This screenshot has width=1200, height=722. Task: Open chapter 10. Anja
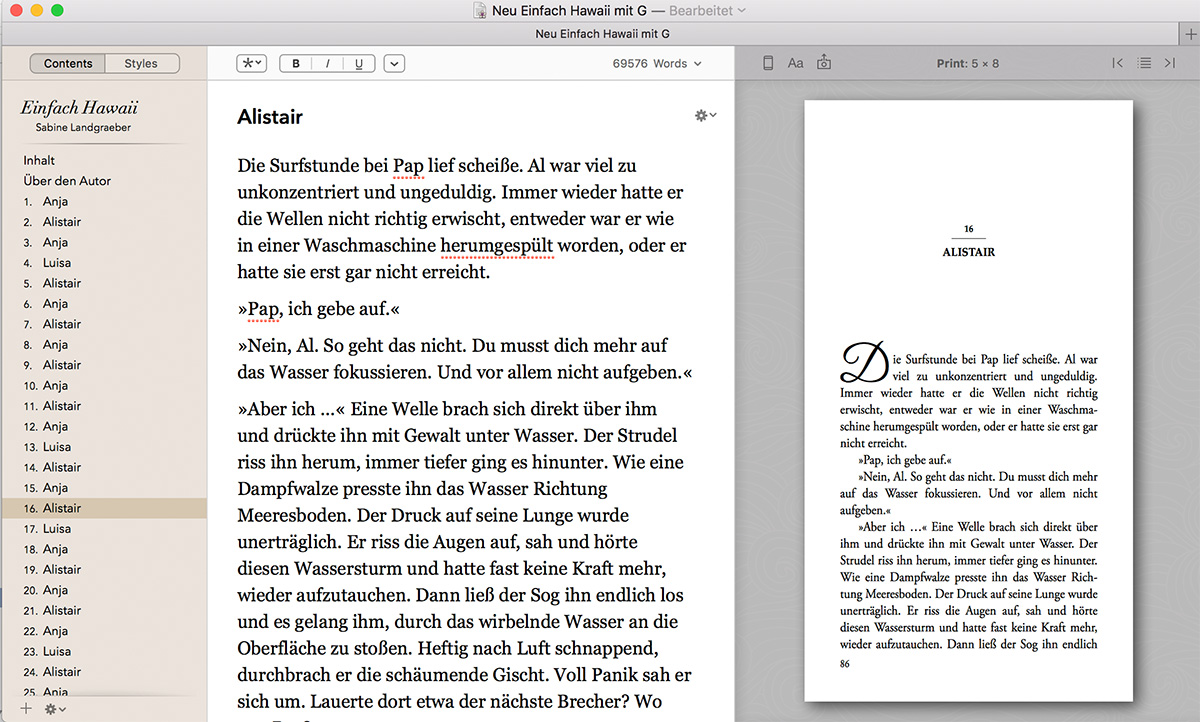click(x=103, y=385)
